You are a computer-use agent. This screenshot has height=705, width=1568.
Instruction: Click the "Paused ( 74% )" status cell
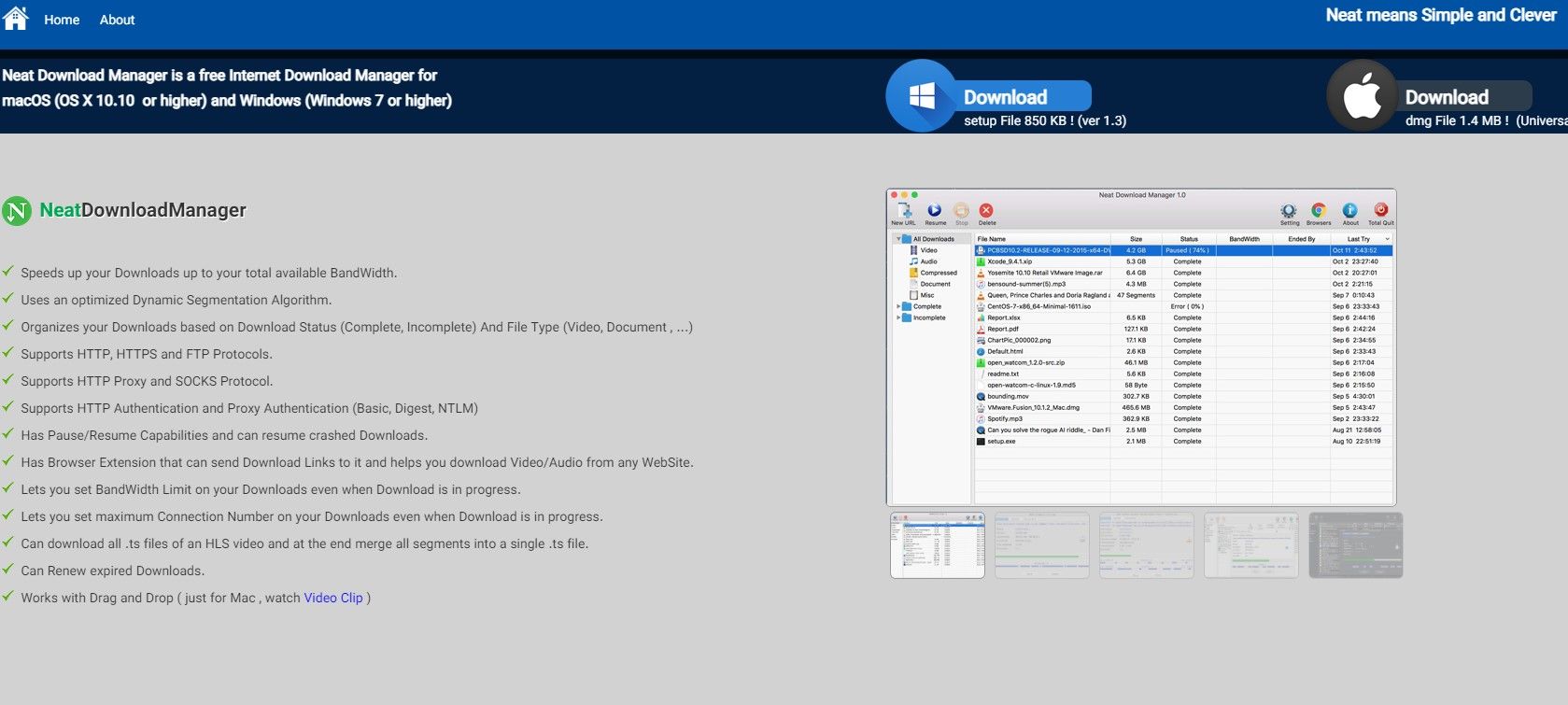pyautogui.click(x=1187, y=250)
